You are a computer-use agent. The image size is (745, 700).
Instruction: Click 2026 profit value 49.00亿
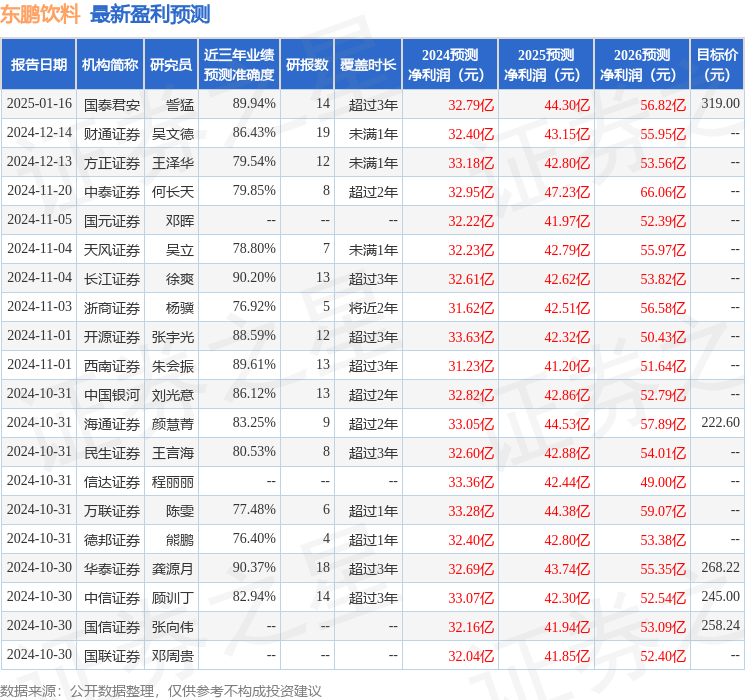click(x=663, y=482)
